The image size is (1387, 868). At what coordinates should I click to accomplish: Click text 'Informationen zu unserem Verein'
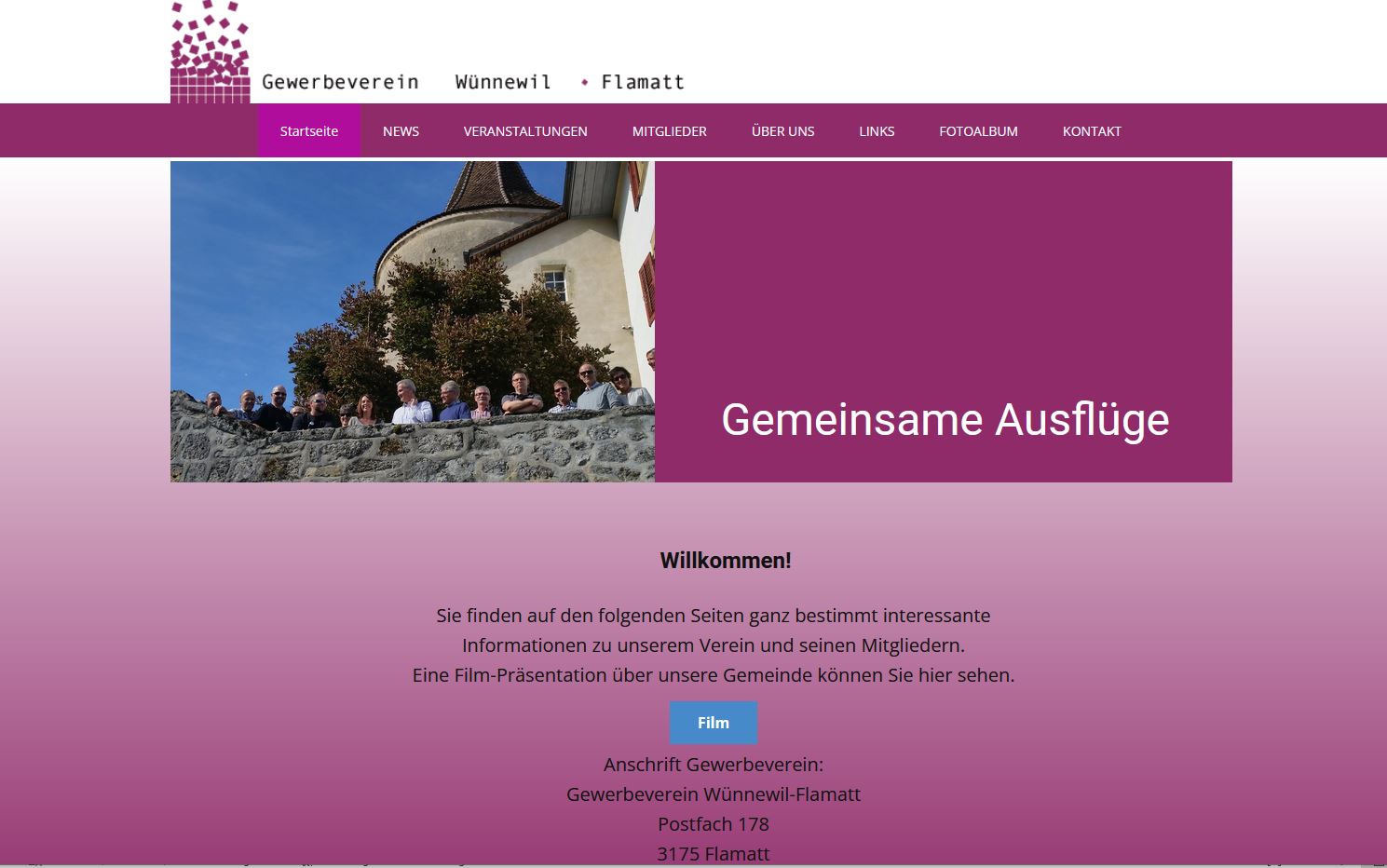pyautogui.click(x=714, y=645)
